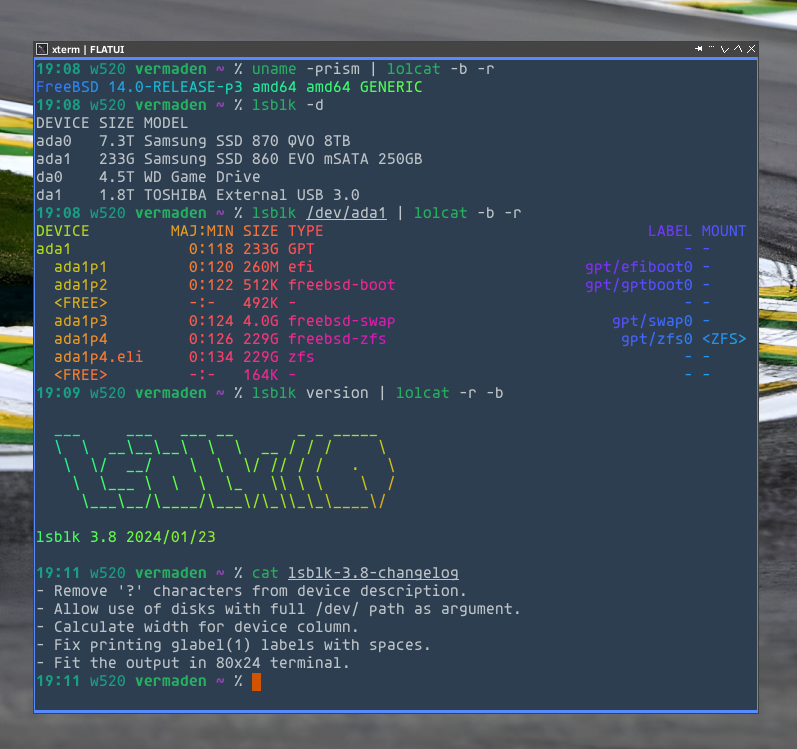Click '14.0-RELEASE-p3' version text
The height and width of the screenshot is (749, 797).
[175, 87]
